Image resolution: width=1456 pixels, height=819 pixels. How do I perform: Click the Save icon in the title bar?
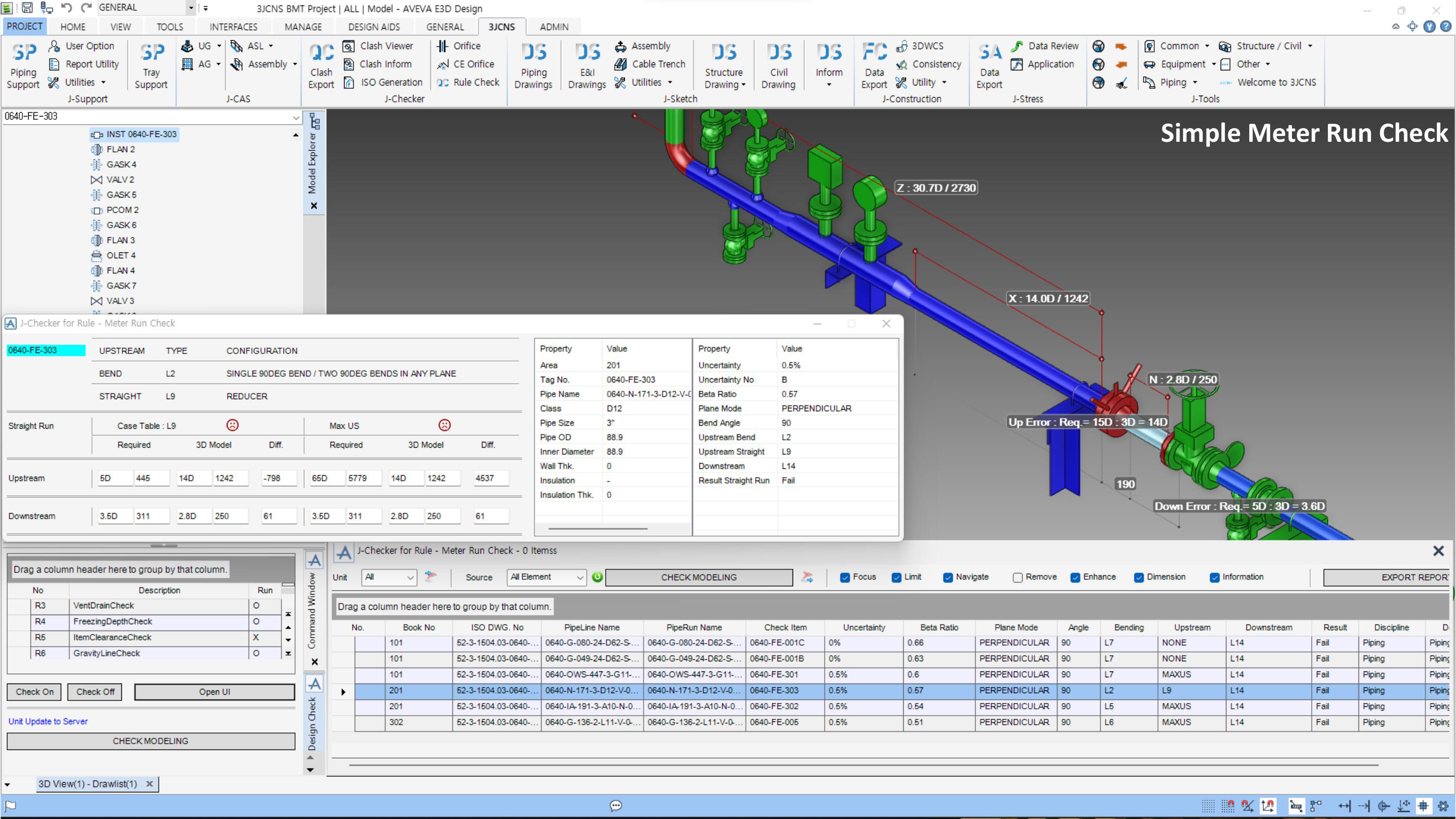click(x=27, y=8)
